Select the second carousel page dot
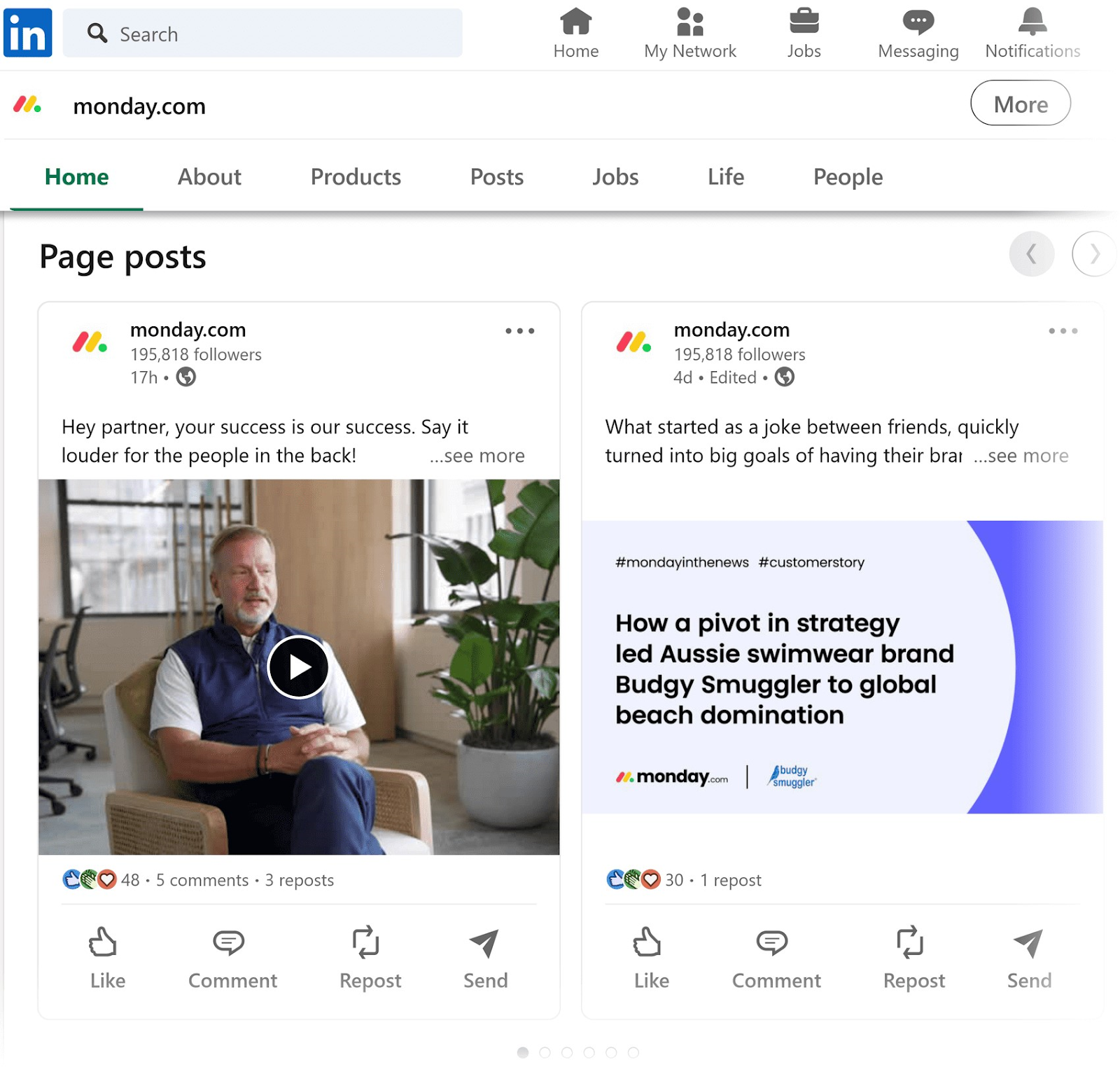 point(545,1052)
